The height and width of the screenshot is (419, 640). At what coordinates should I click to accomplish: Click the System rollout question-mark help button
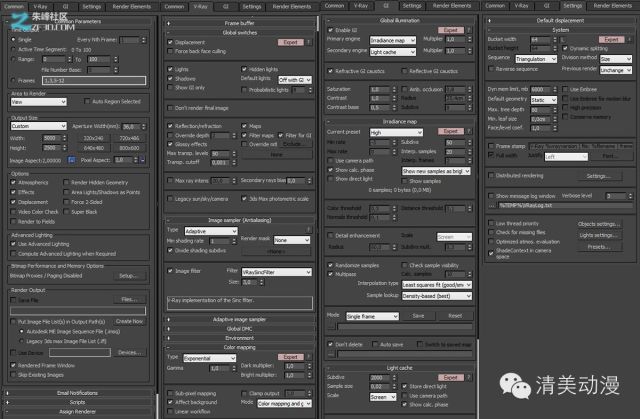[629, 39]
